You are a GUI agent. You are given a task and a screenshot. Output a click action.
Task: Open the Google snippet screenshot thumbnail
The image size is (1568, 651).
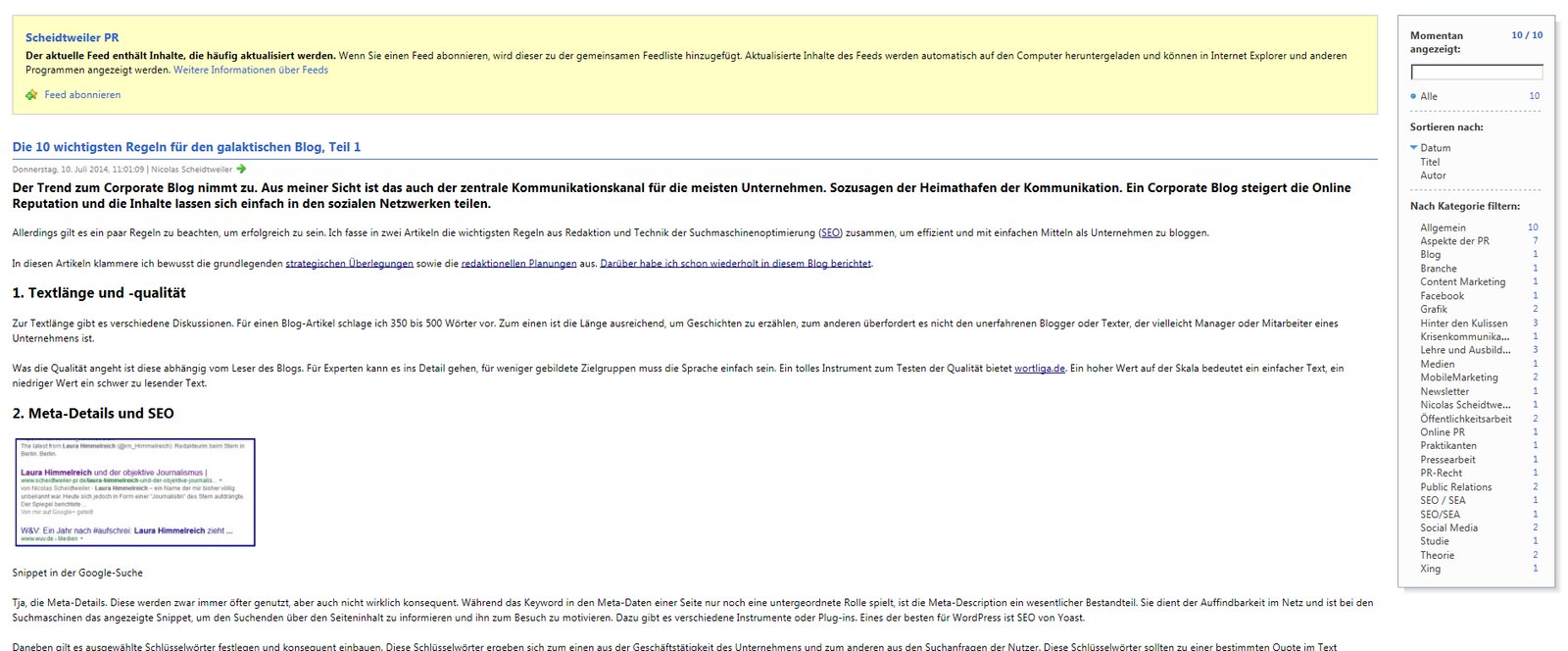[135, 492]
